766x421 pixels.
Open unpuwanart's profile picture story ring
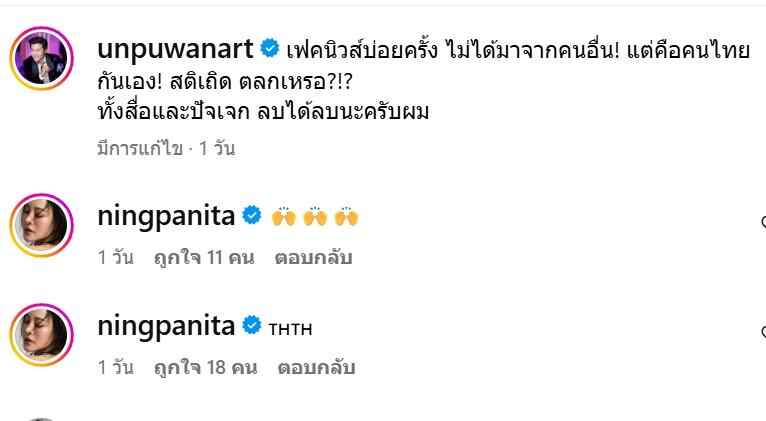click(42, 59)
